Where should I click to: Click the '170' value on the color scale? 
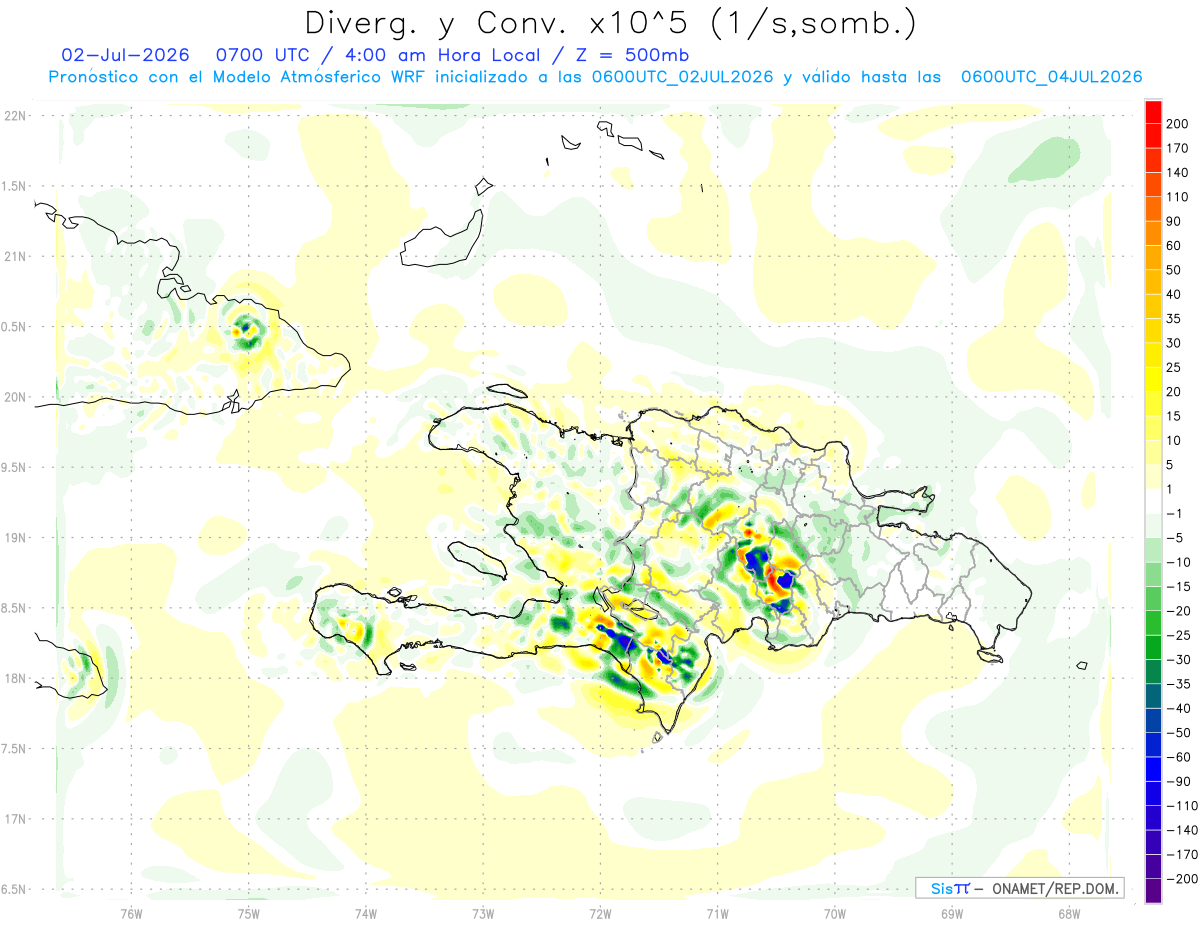tap(1177, 148)
